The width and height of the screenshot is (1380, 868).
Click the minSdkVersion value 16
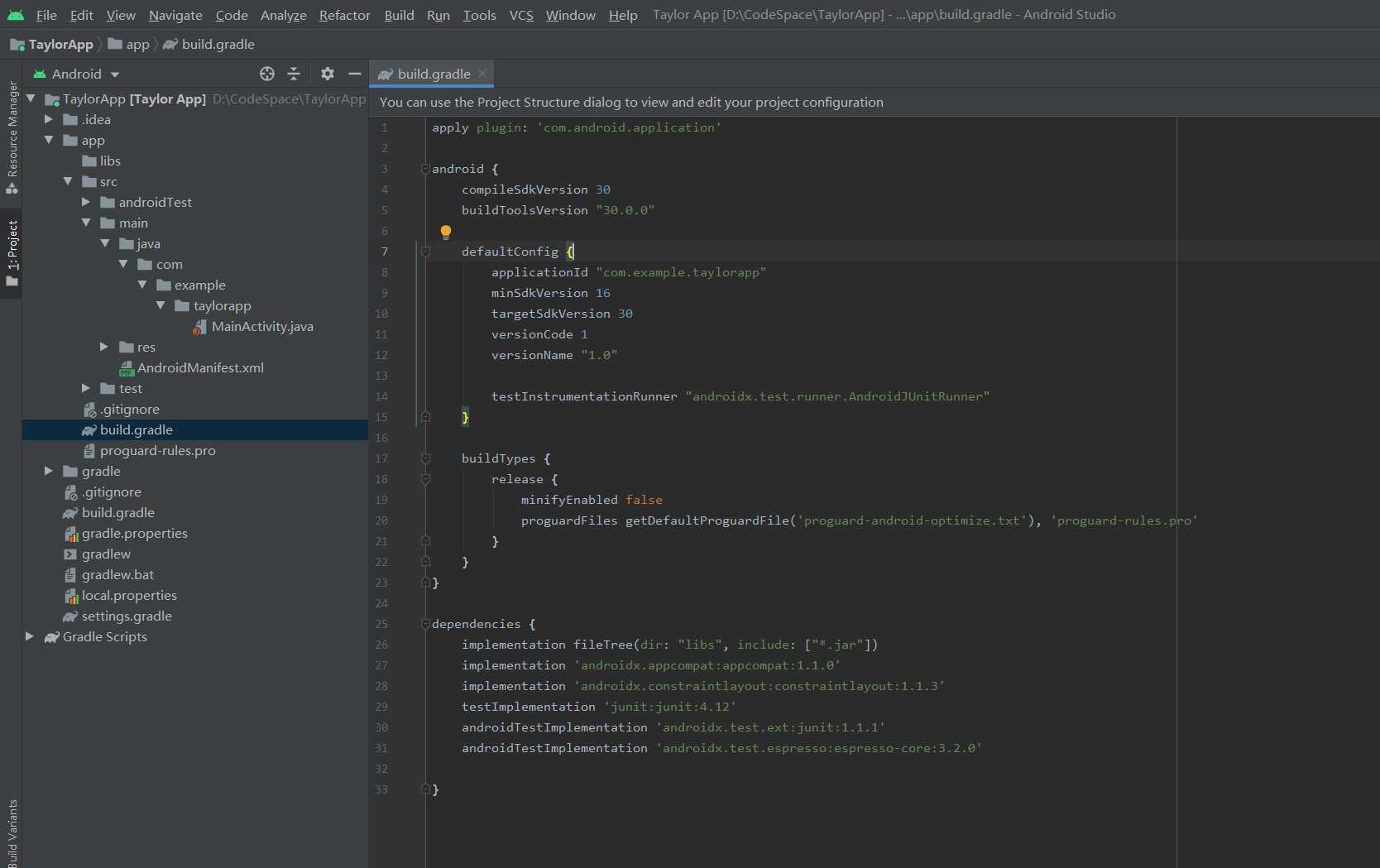(603, 293)
